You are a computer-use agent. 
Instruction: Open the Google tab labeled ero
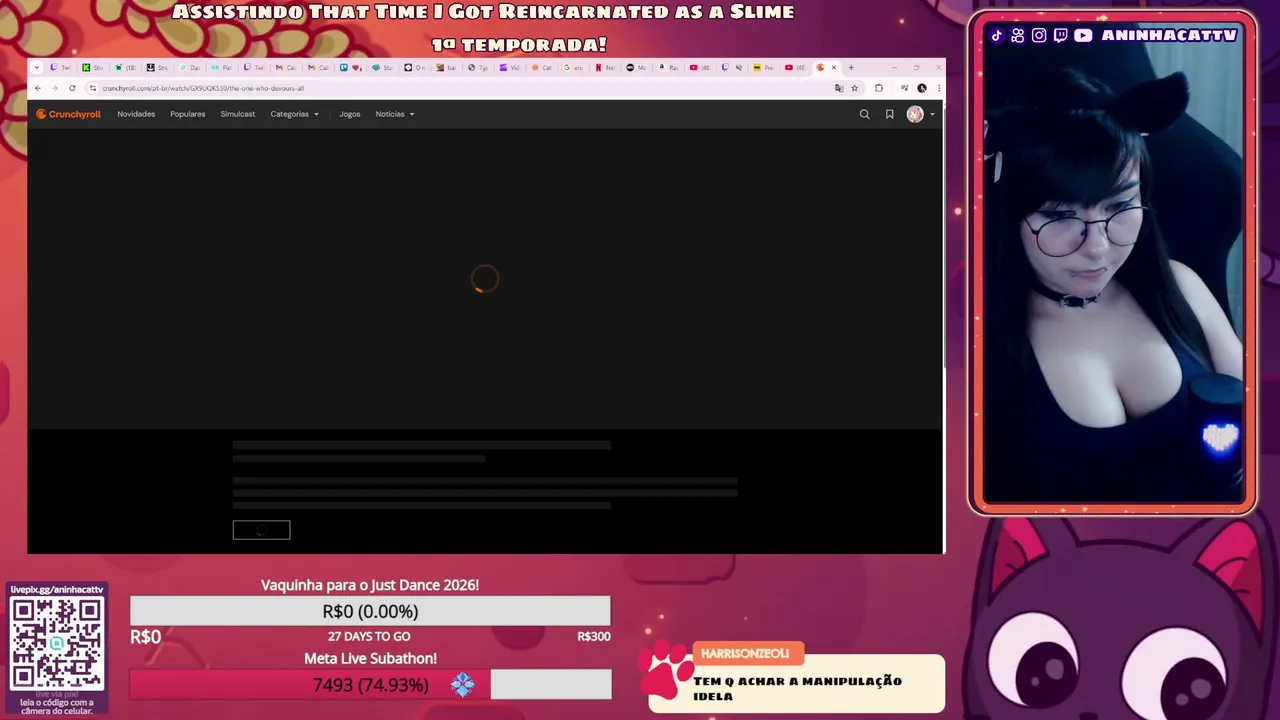pyautogui.click(x=574, y=68)
